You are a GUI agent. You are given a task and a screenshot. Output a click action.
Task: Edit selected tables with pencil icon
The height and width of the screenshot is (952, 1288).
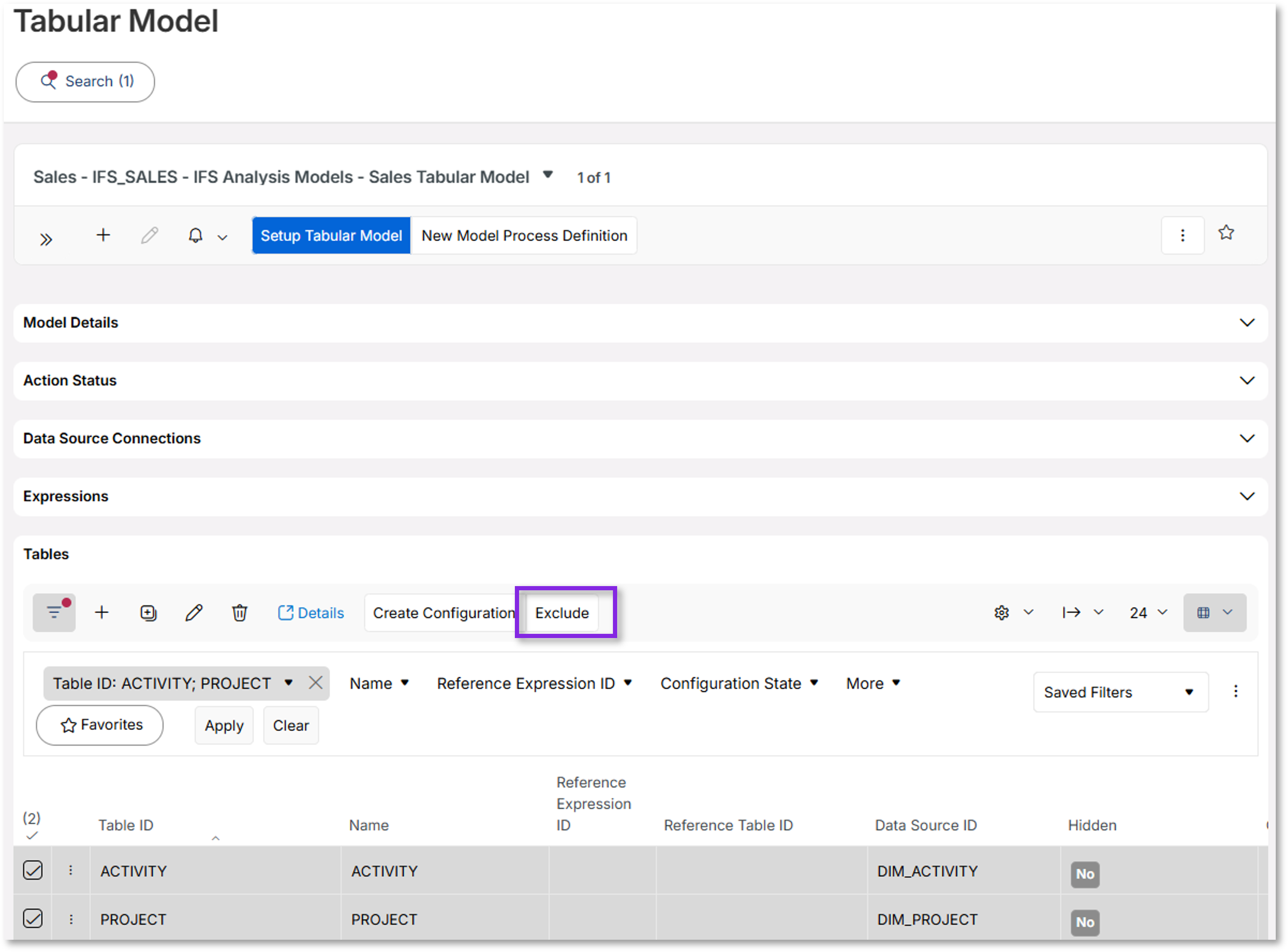[x=194, y=613]
